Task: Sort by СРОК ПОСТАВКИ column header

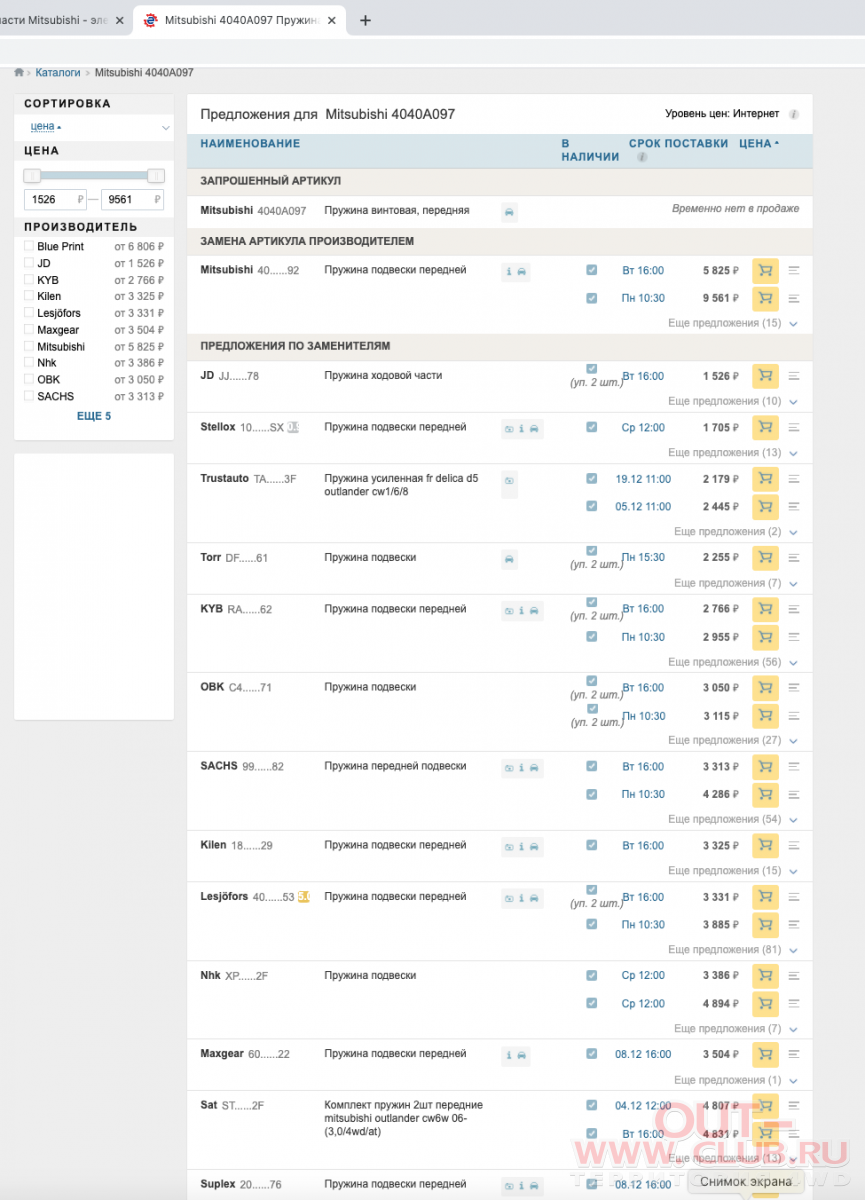Action: tap(678, 143)
